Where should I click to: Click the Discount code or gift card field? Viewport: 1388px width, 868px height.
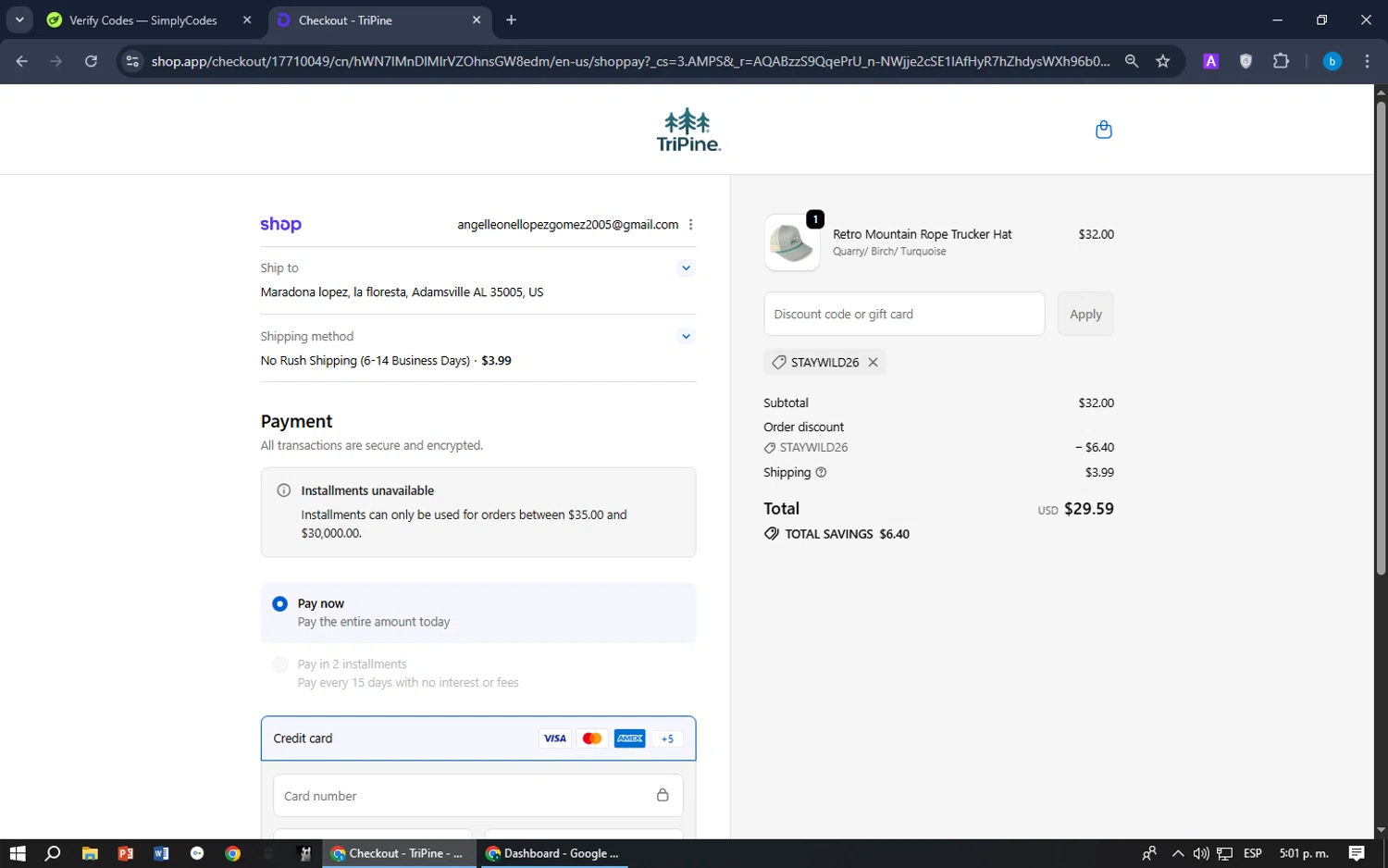point(904,314)
